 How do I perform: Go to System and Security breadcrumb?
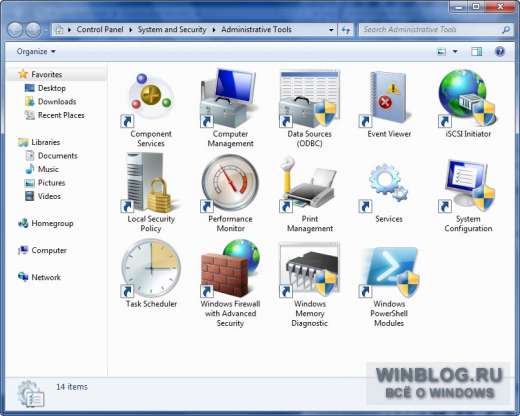(x=172, y=30)
